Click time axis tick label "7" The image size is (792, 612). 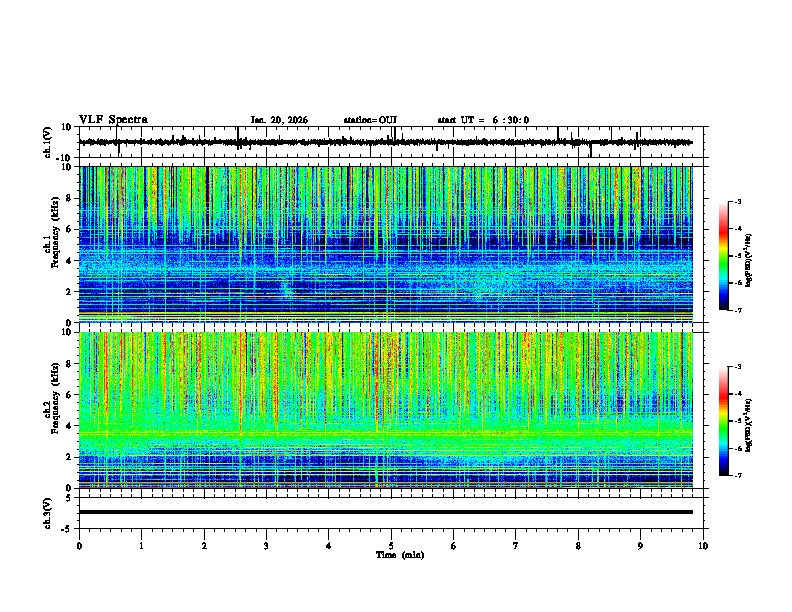click(x=516, y=546)
